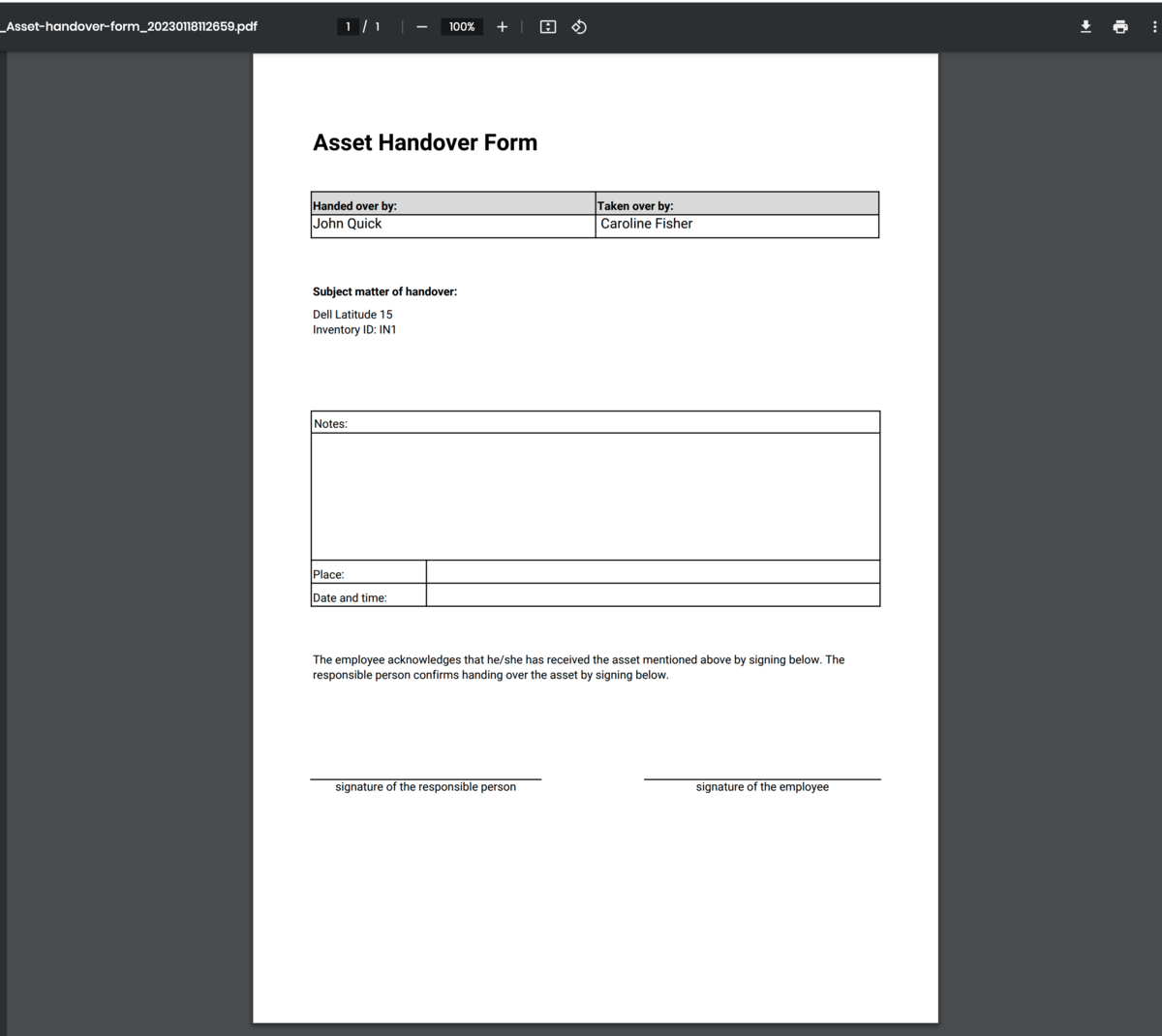Select the name John Quick
1162x1036 pixels.
[347, 224]
